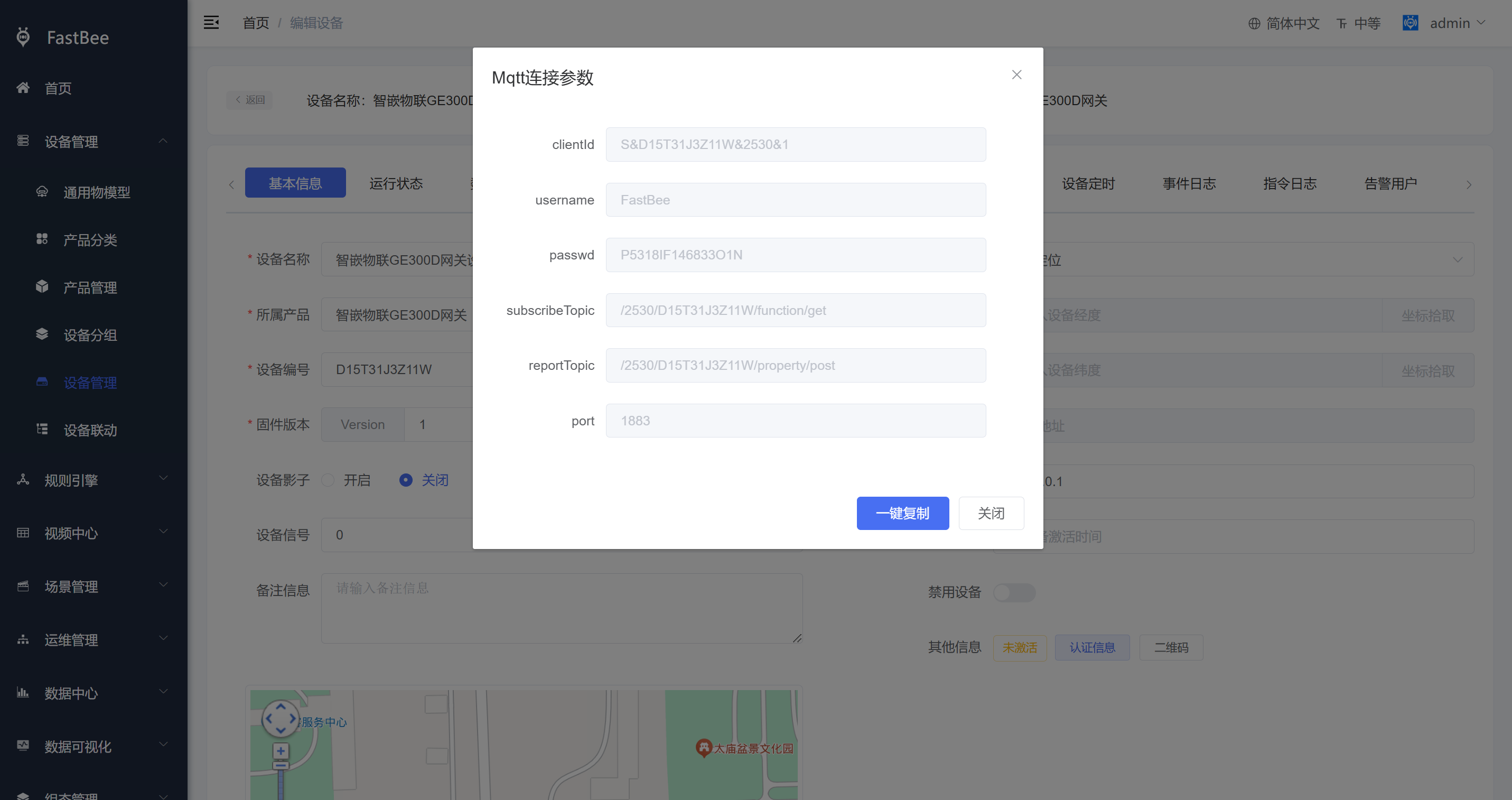1512x800 pixels.
Task: Open the 简体中文 language selector
Action: 1284,23
